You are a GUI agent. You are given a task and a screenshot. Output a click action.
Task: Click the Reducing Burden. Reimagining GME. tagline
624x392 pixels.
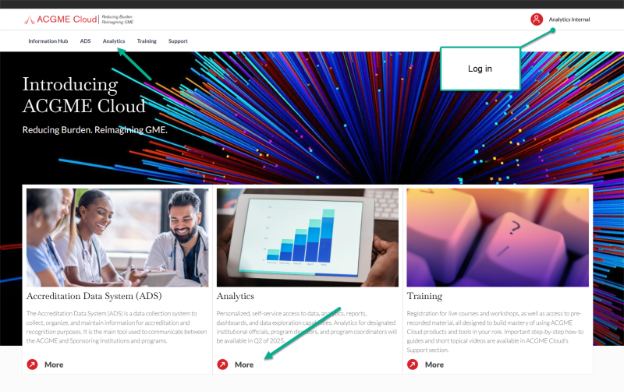[x=95, y=130]
